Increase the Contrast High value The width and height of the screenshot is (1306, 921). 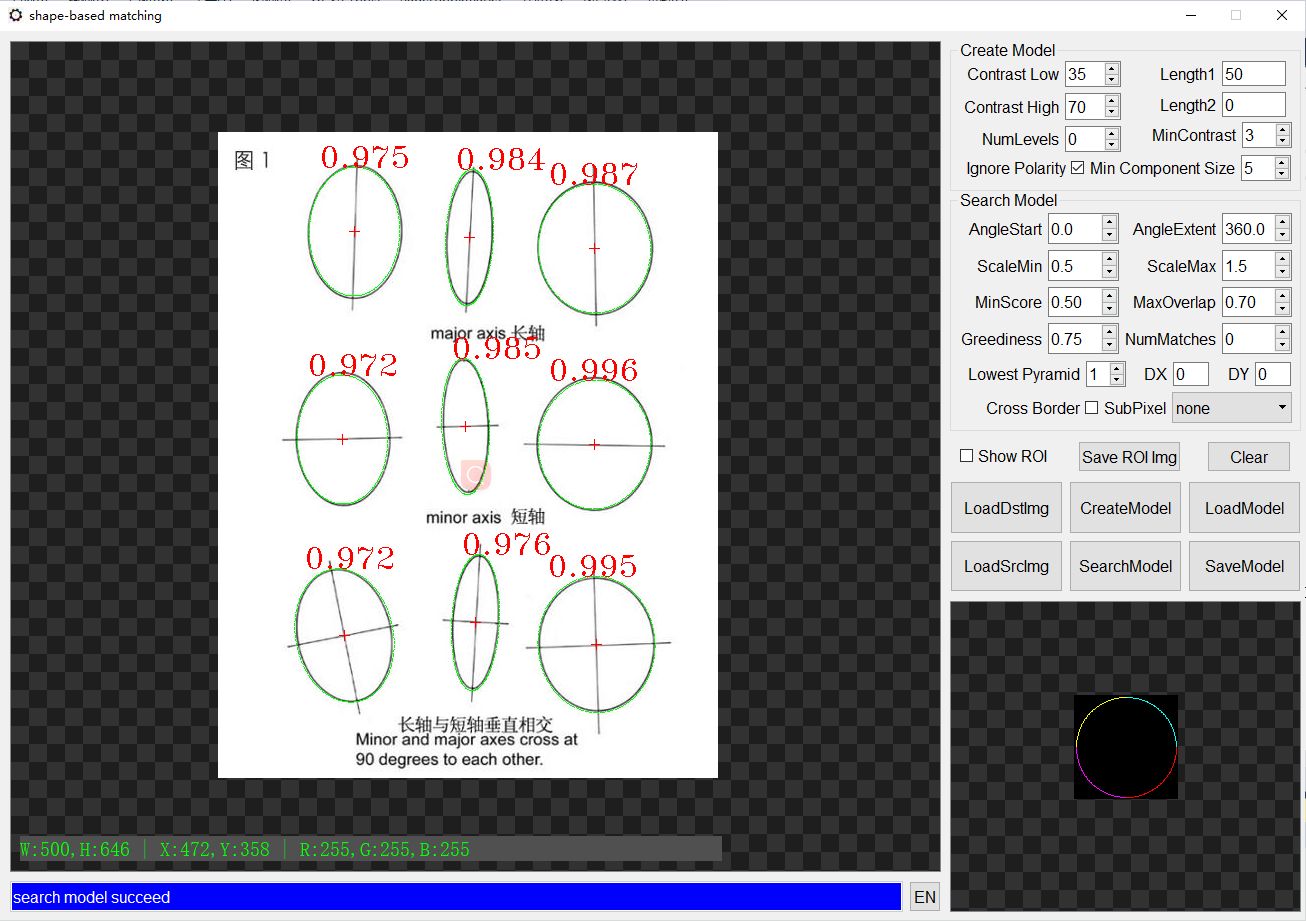pyautogui.click(x=1112, y=100)
